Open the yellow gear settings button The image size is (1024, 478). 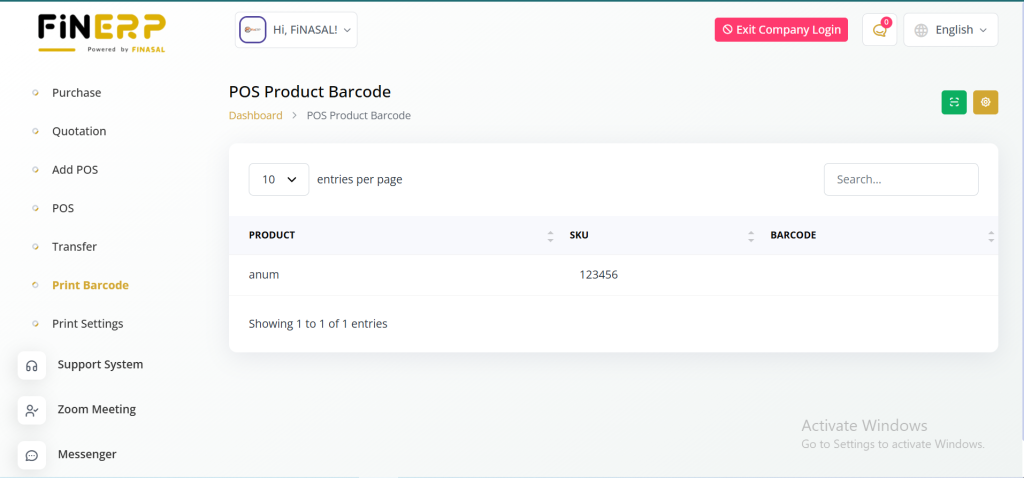(985, 102)
